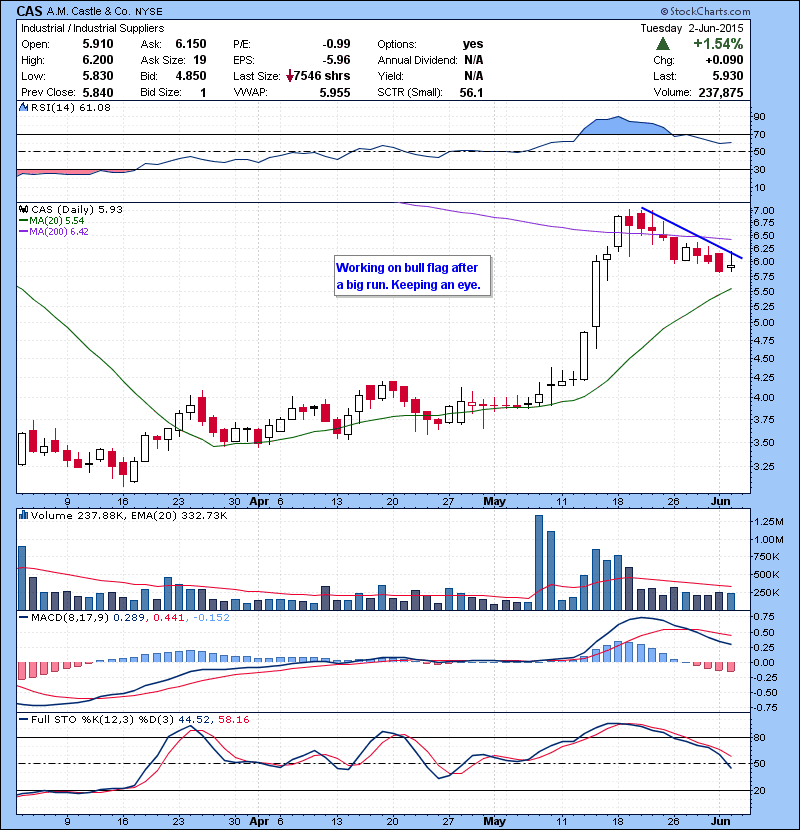
Task: Click the green MA(20) legend line marker
Action: [x=24, y=221]
